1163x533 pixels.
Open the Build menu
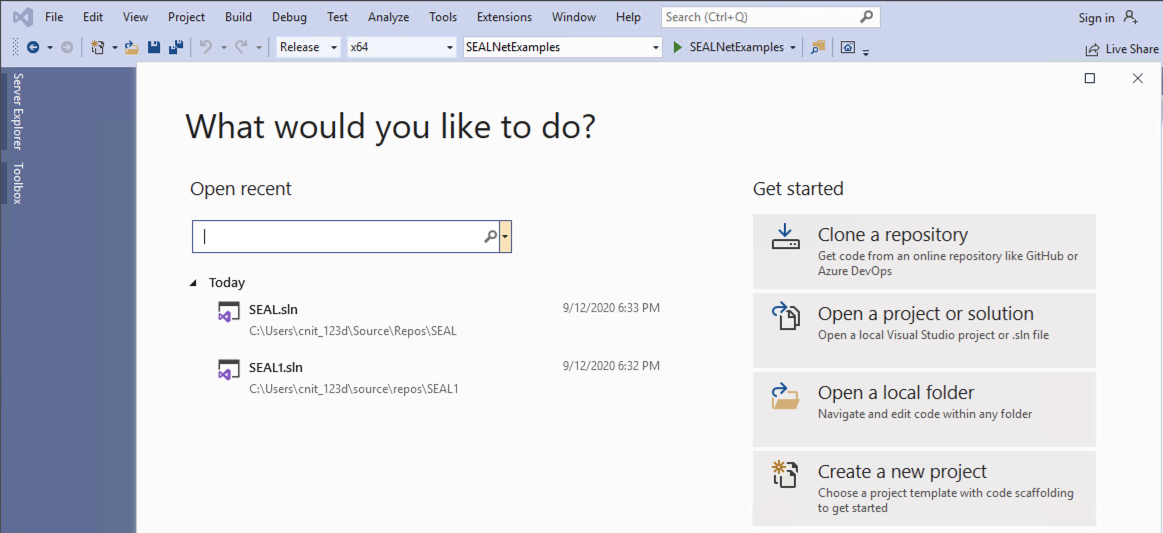238,16
